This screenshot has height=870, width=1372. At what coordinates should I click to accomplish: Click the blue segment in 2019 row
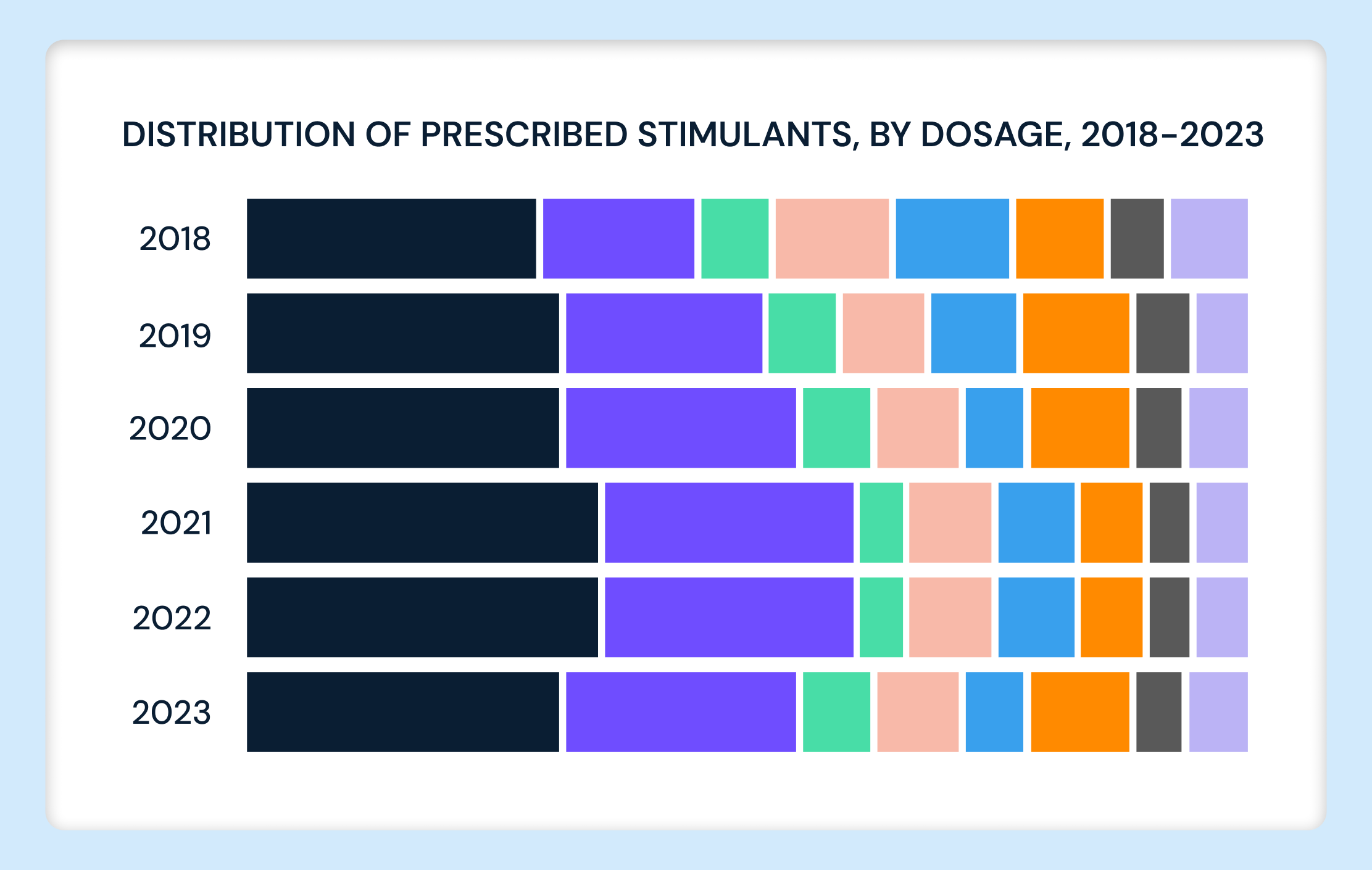click(973, 333)
